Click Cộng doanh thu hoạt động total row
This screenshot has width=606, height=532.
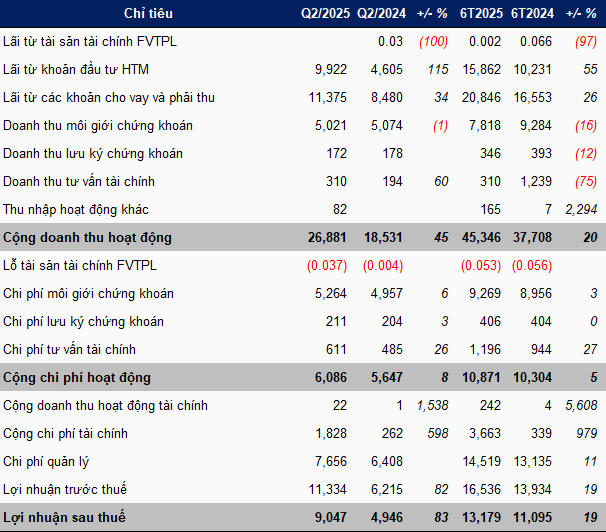pos(303,237)
